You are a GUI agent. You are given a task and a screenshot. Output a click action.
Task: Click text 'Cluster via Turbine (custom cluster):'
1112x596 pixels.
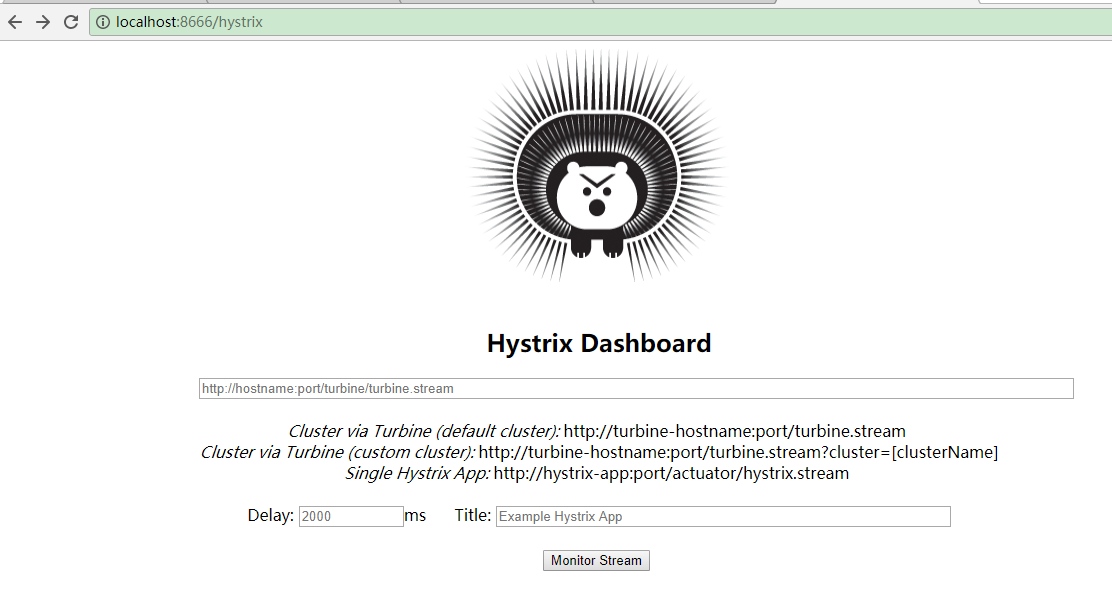coord(338,453)
